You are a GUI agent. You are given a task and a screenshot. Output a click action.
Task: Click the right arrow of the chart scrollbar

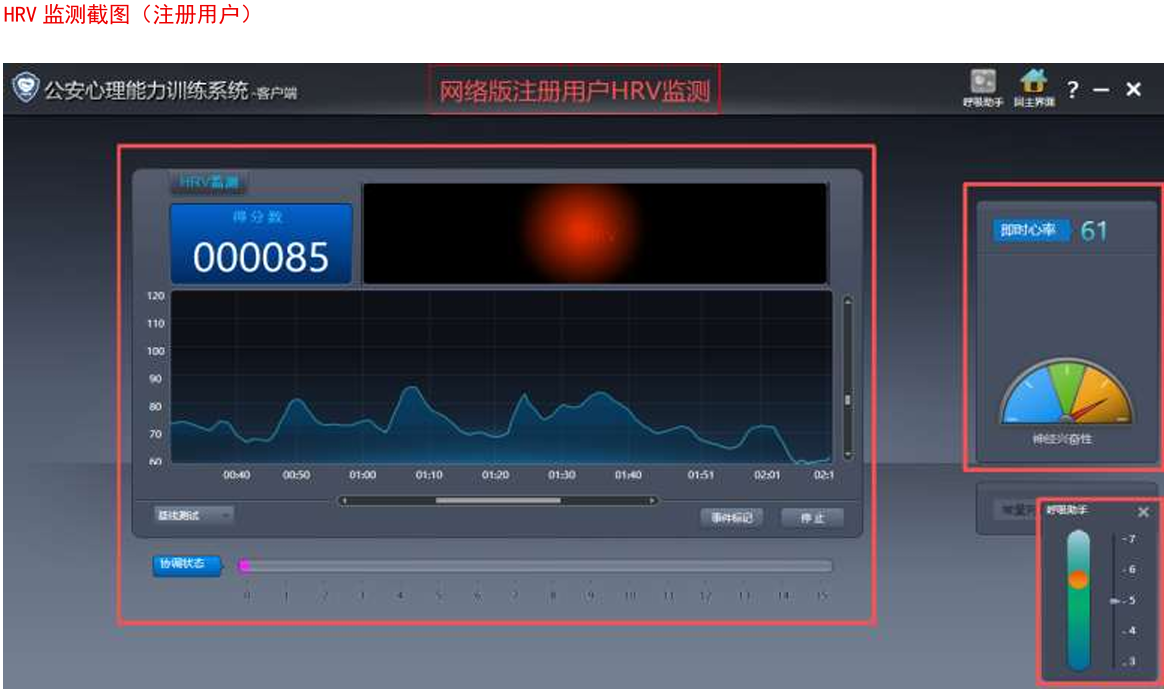click(652, 500)
